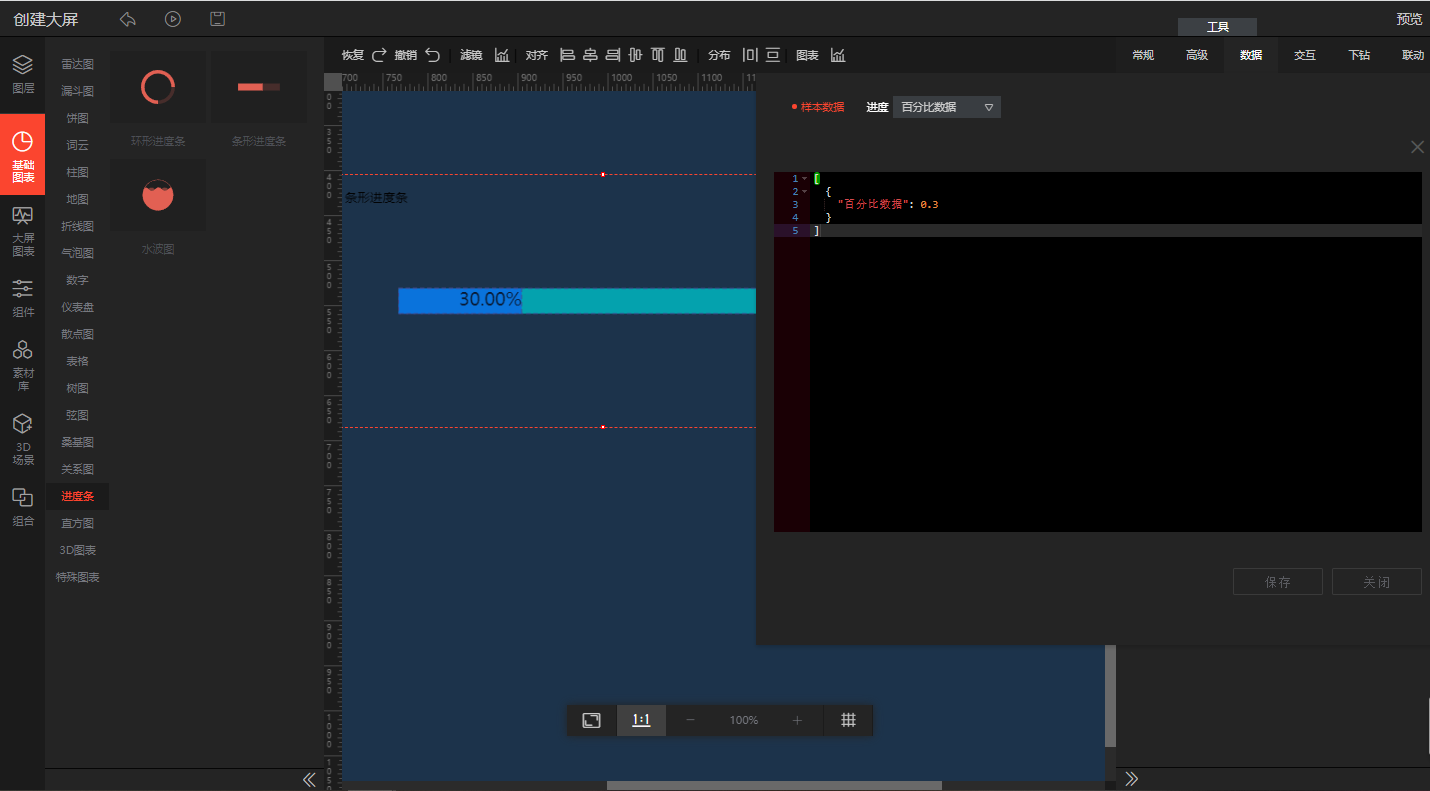
Task: Click the 100% zoom level text
Action: pyautogui.click(x=744, y=720)
